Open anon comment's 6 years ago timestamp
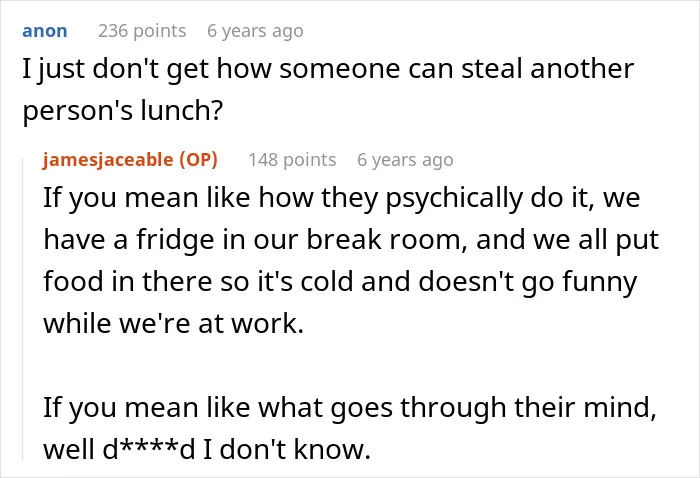Image resolution: width=700 pixels, height=478 pixels. pos(255,31)
